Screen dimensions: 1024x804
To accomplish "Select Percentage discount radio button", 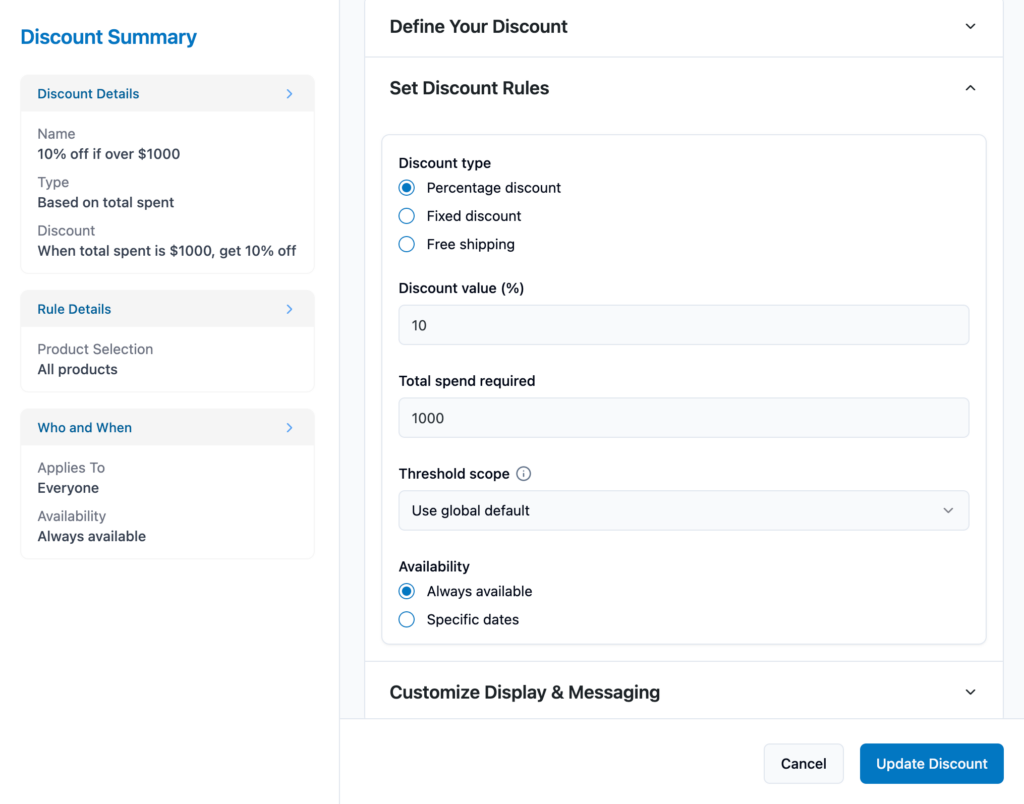I will pyautogui.click(x=406, y=188).
